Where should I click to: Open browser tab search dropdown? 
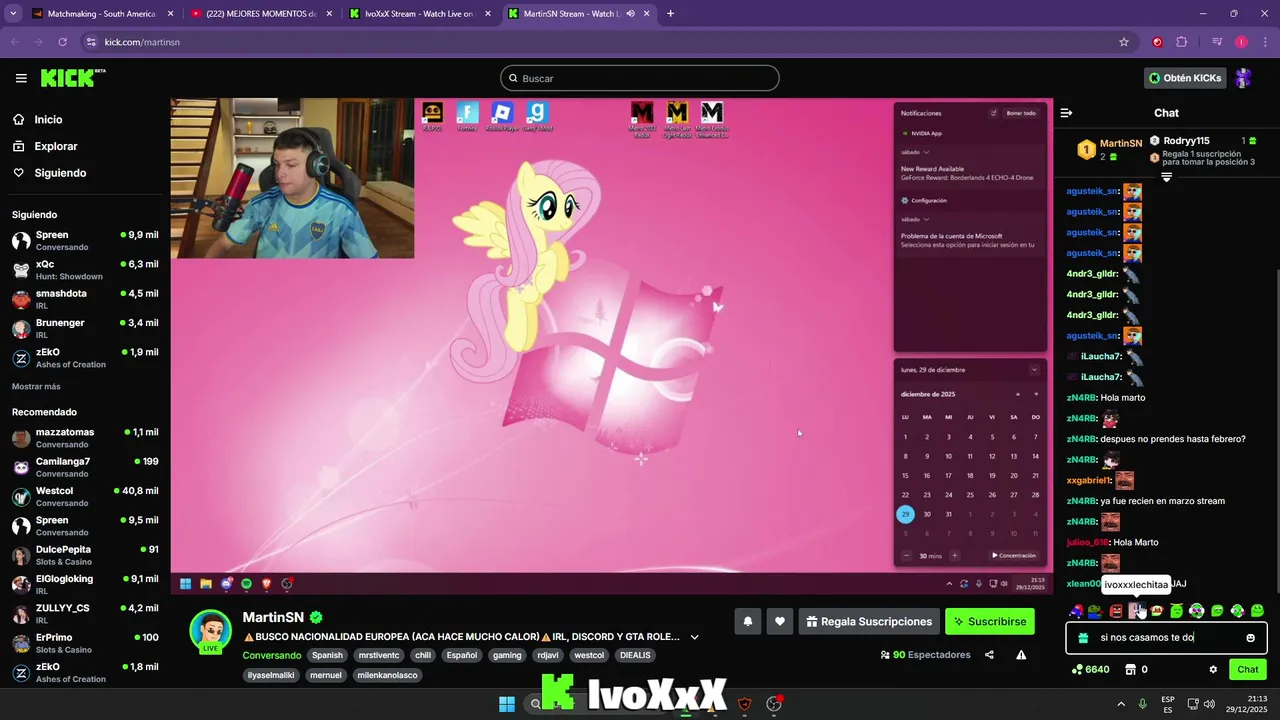[x=12, y=14]
